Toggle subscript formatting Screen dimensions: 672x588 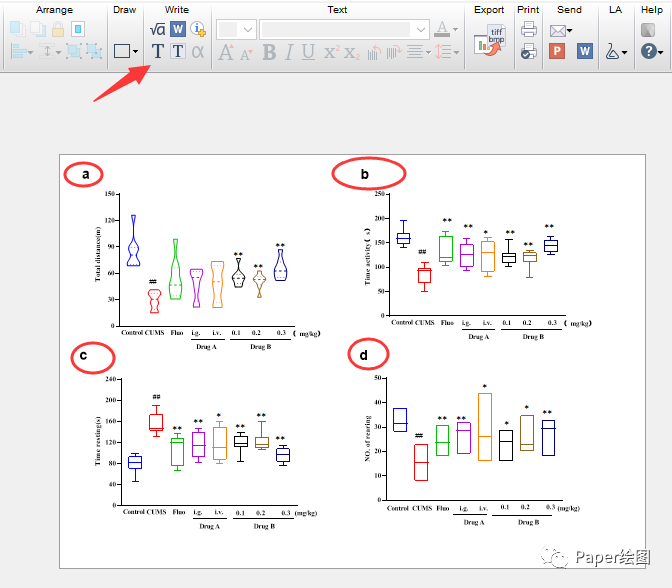[351, 53]
